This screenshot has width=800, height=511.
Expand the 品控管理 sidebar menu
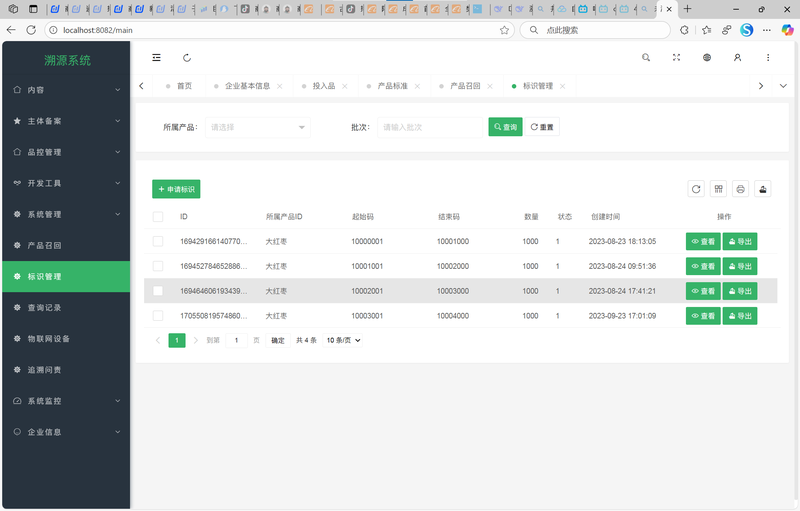tap(66, 152)
